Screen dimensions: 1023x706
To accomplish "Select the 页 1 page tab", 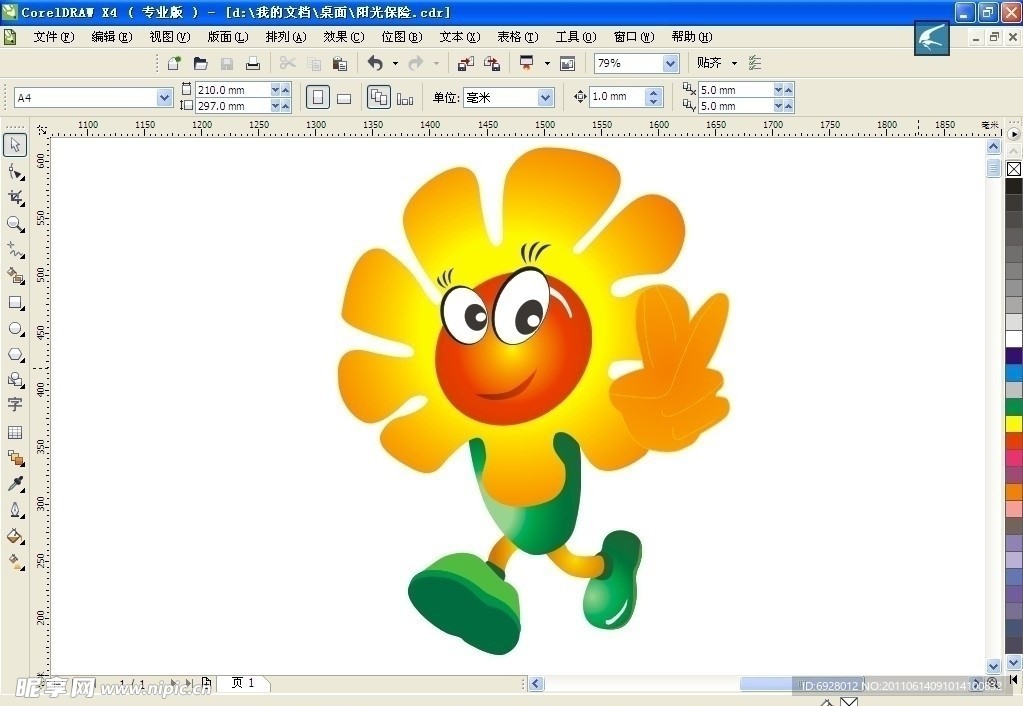I will click(x=243, y=683).
